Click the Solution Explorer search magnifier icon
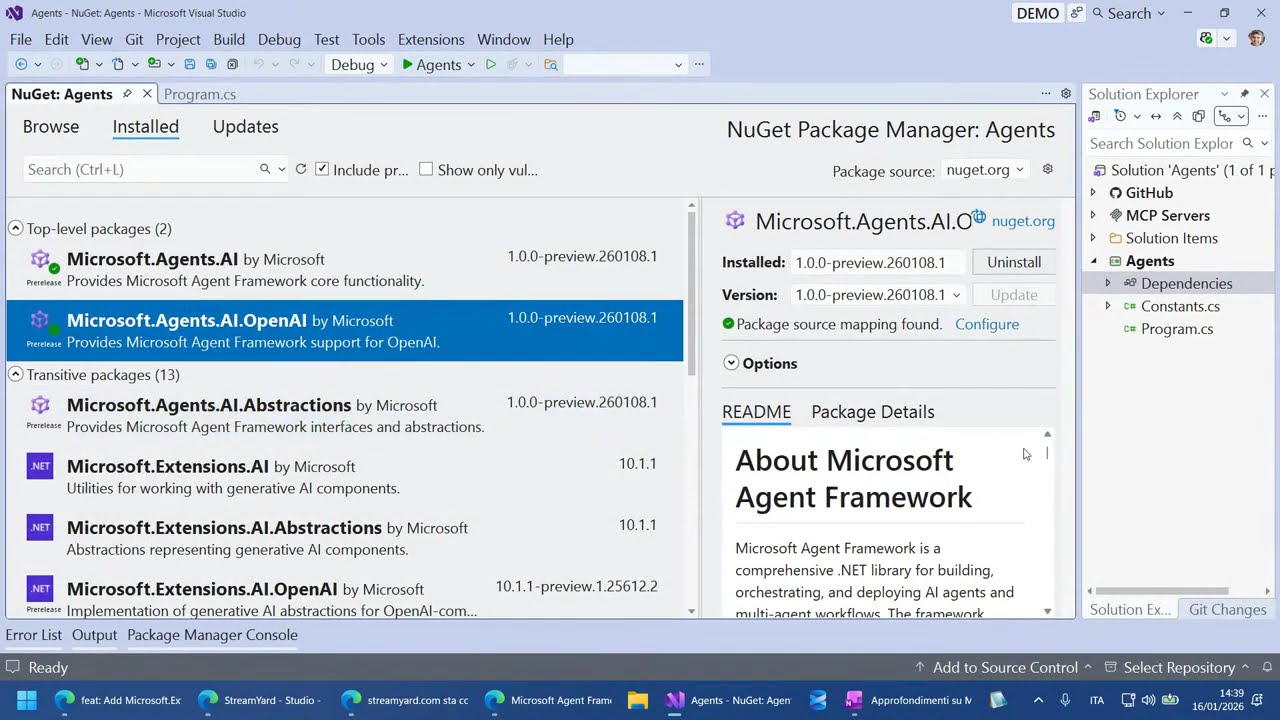Screen dimensions: 1280x720 pyautogui.click(x=1247, y=143)
